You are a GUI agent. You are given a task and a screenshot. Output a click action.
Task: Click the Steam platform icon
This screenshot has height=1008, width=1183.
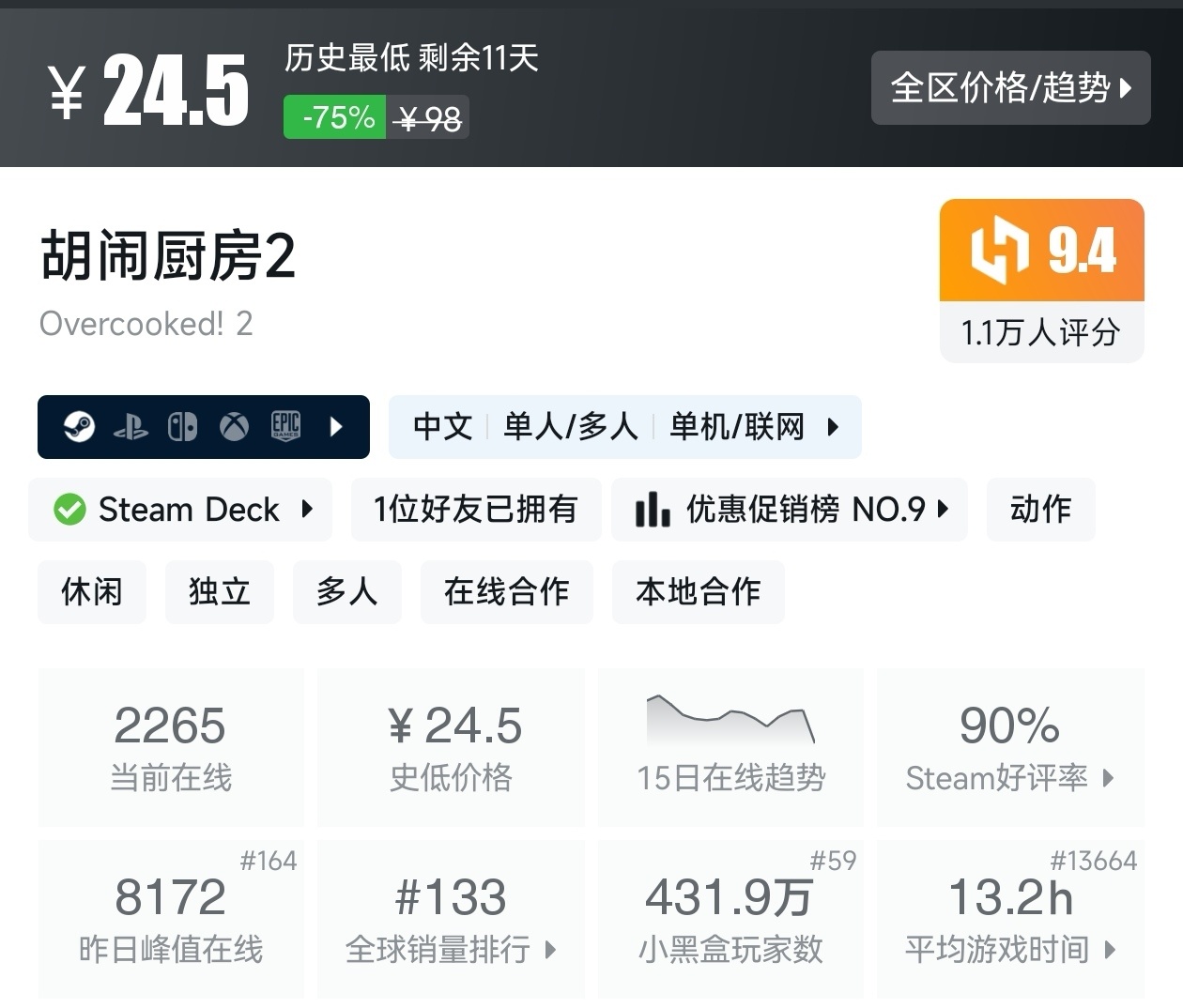coord(79,427)
